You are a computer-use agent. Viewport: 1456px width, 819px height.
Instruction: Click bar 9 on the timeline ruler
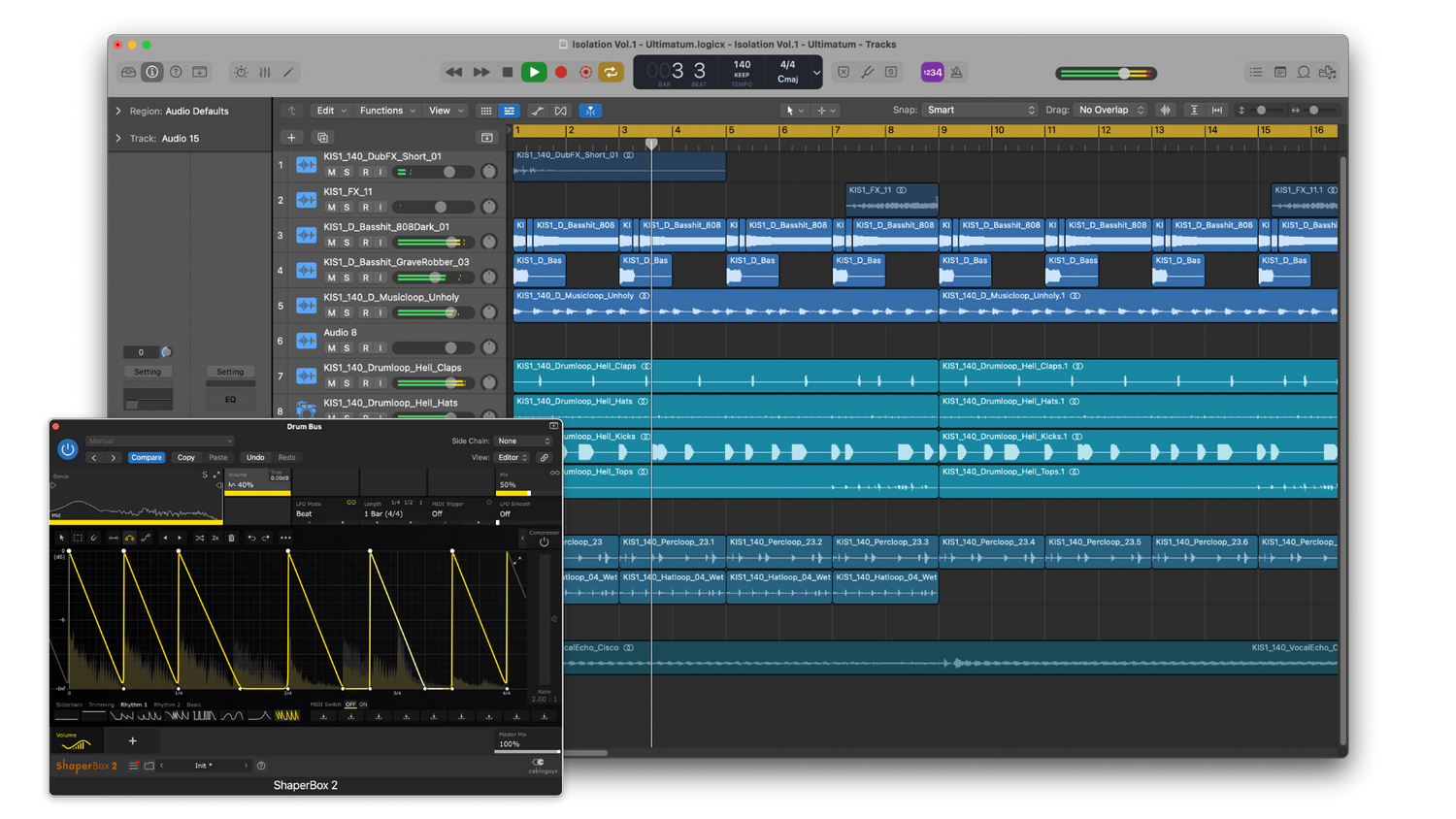point(943,130)
